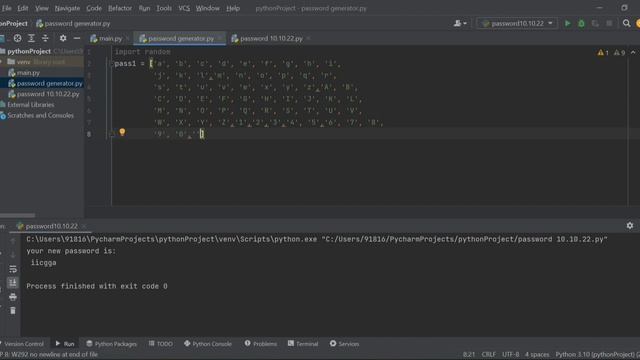Open Version Control tool window
This screenshot has width=640, height=360.
(x=22, y=344)
